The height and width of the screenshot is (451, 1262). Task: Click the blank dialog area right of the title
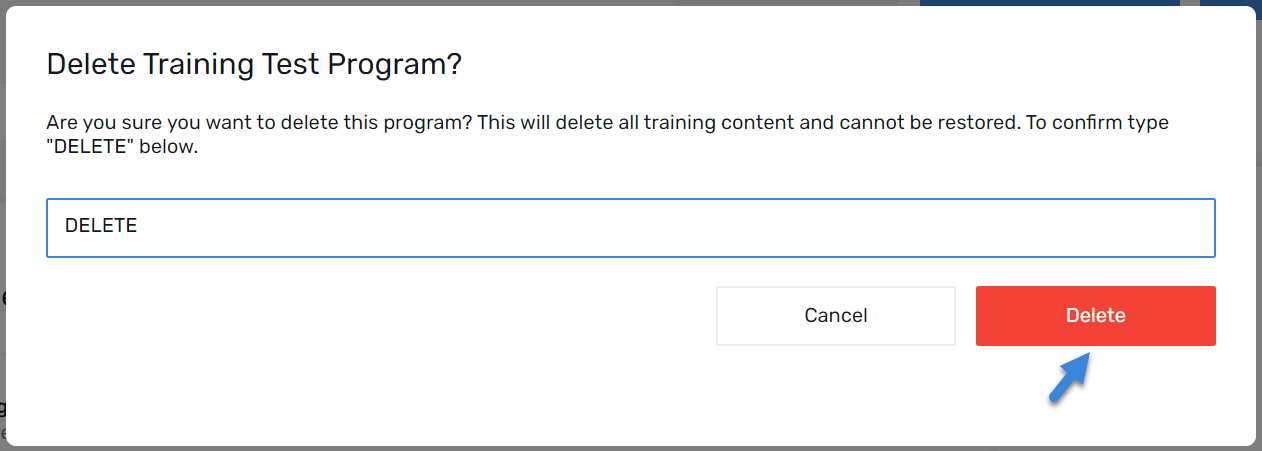click(850, 65)
